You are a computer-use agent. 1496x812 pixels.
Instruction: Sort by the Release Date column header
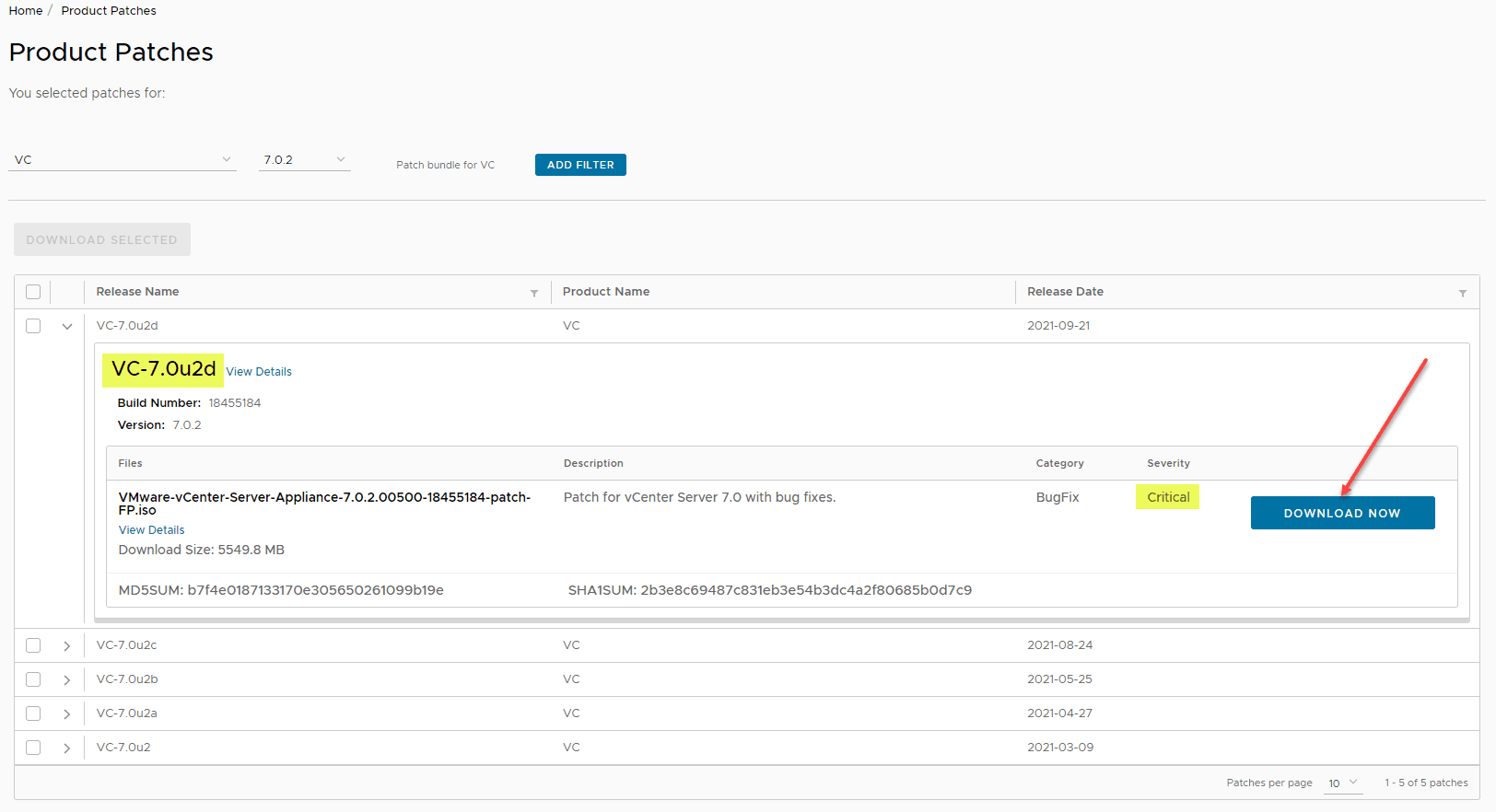pos(1065,292)
